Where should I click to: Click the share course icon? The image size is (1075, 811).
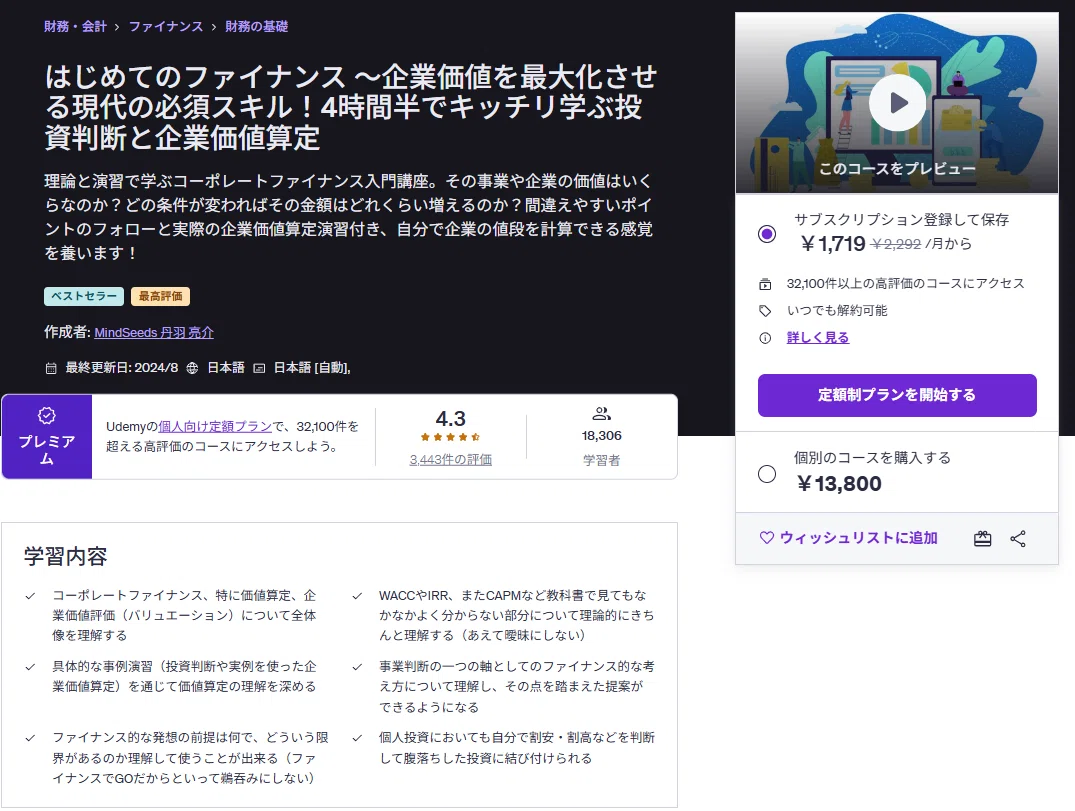(x=1018, y=539)
